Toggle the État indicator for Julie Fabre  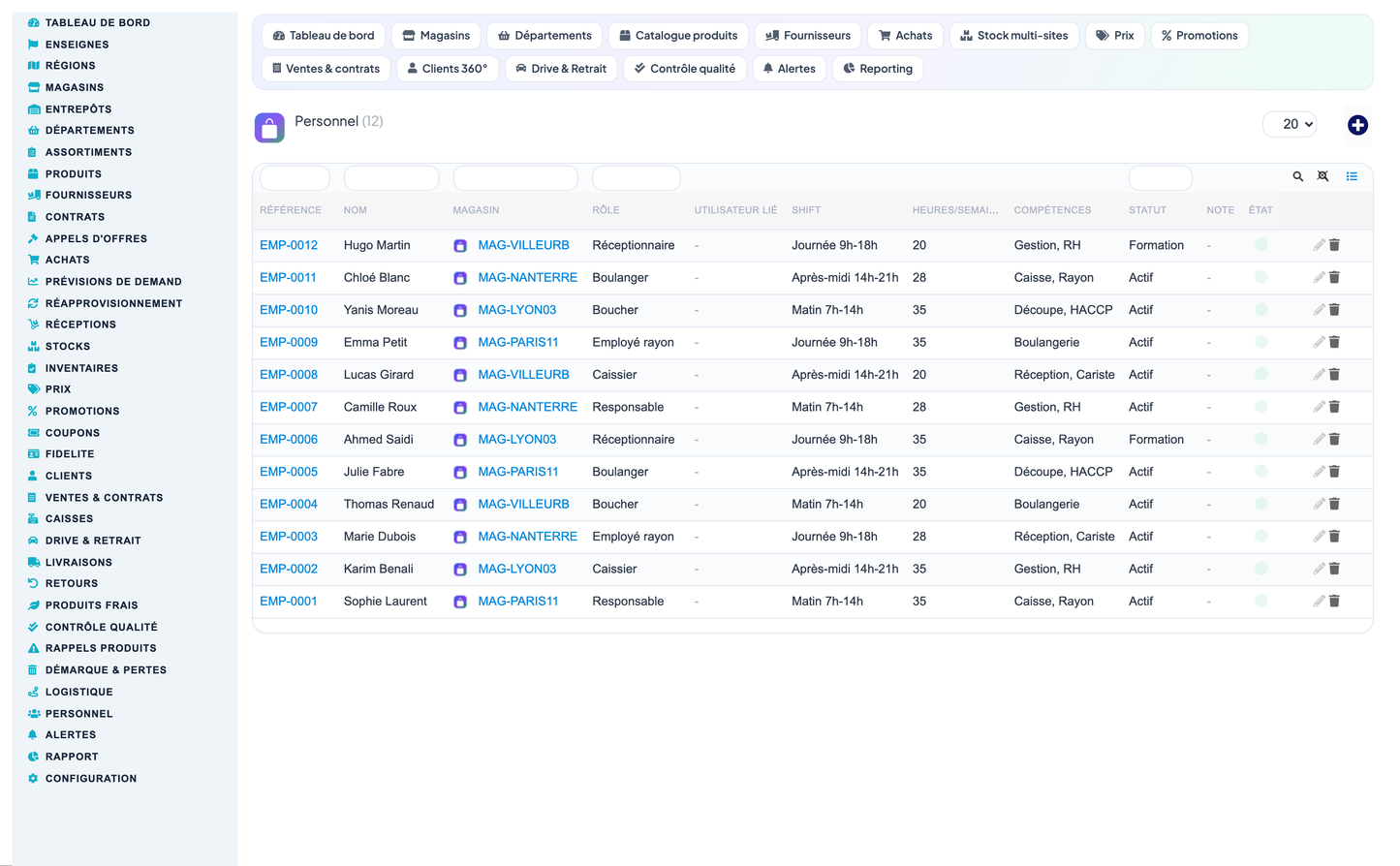pos(1261,472)
